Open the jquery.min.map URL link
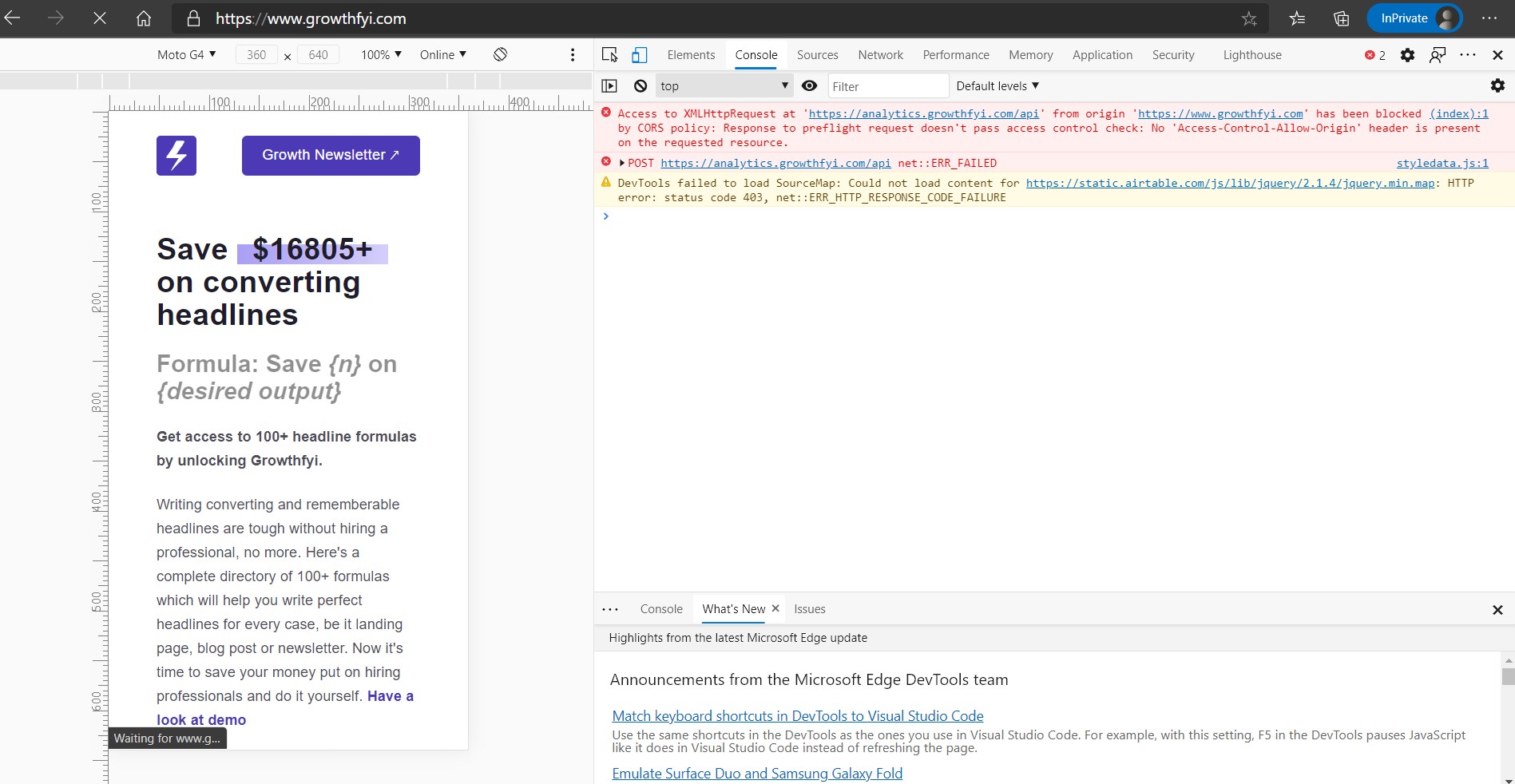 click(x=1230, y=183)
